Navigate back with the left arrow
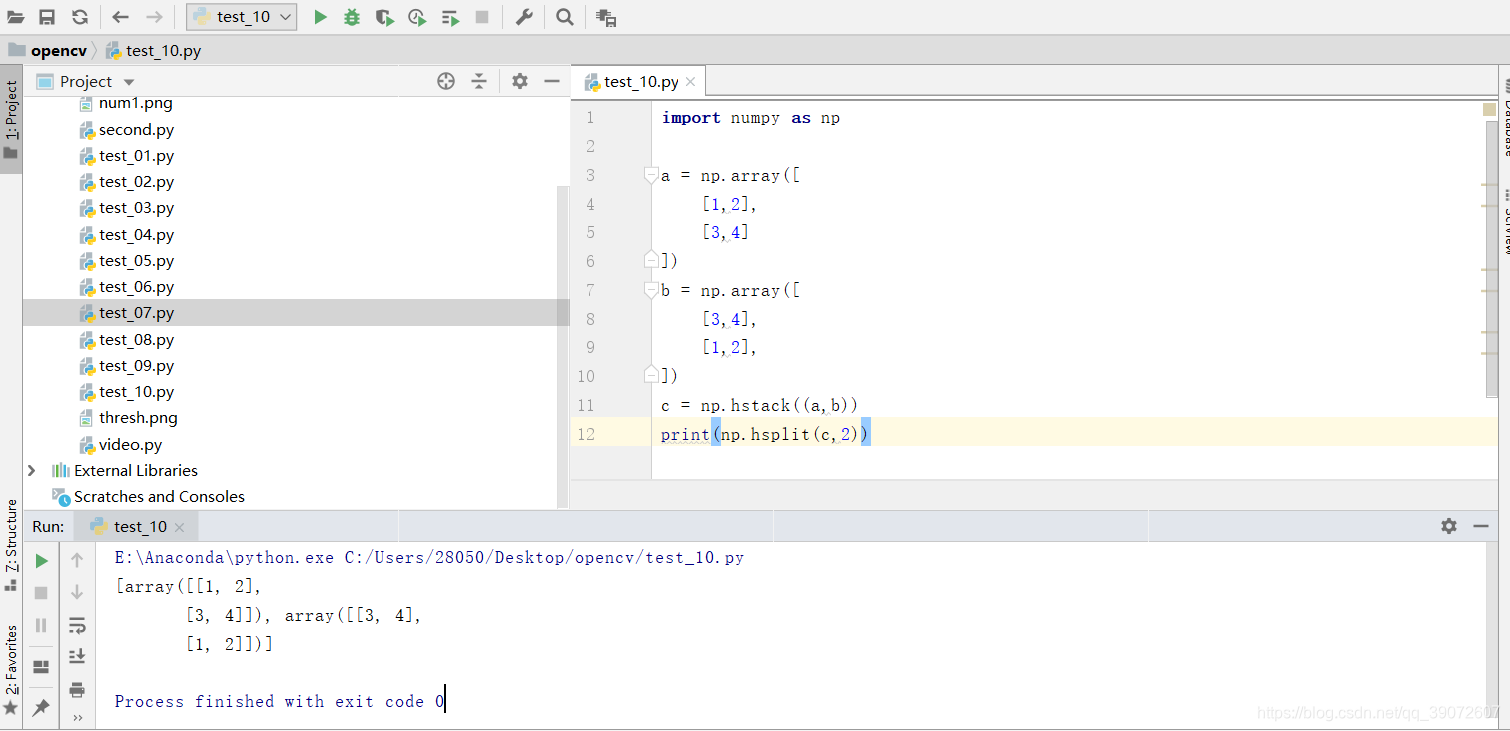 pyautogui.click(x=121, y=17)
